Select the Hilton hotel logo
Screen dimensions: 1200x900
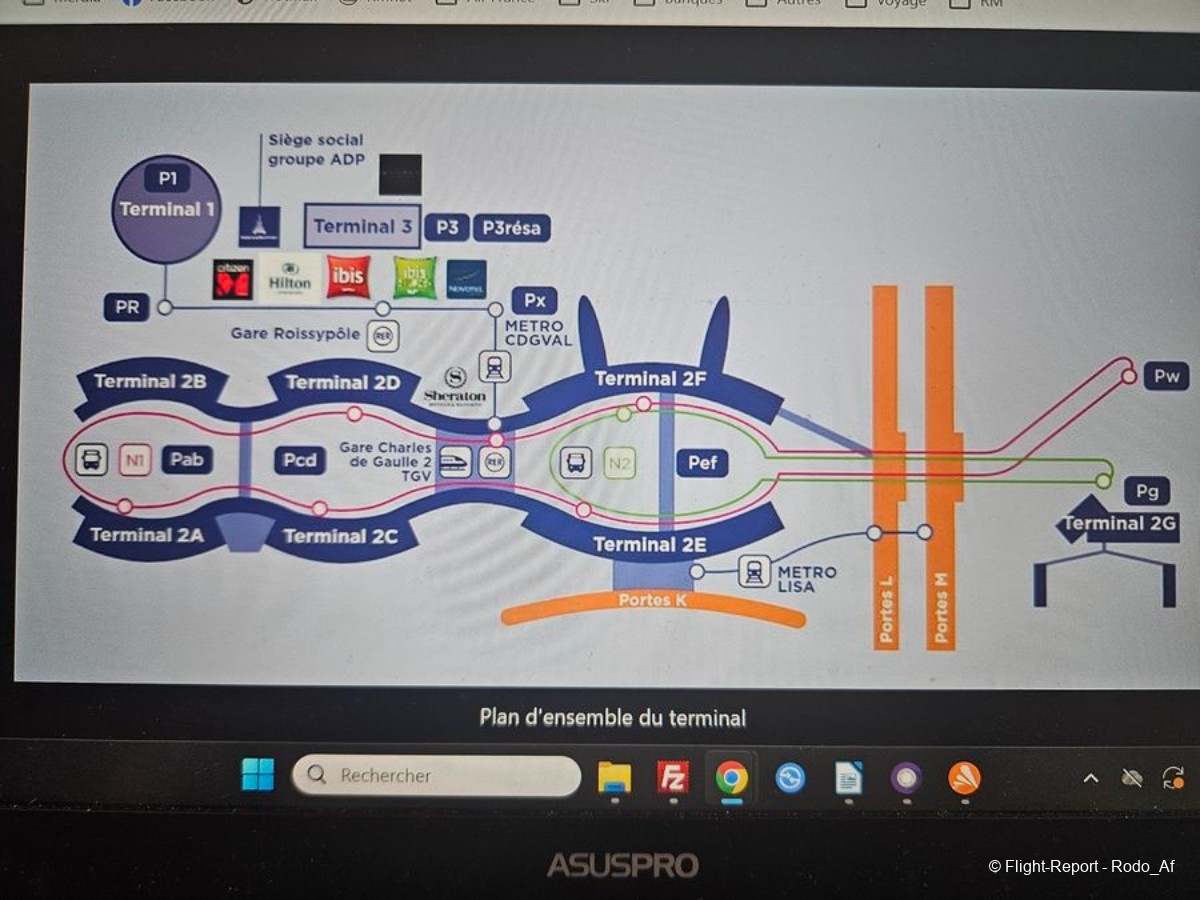pos(290,279)
